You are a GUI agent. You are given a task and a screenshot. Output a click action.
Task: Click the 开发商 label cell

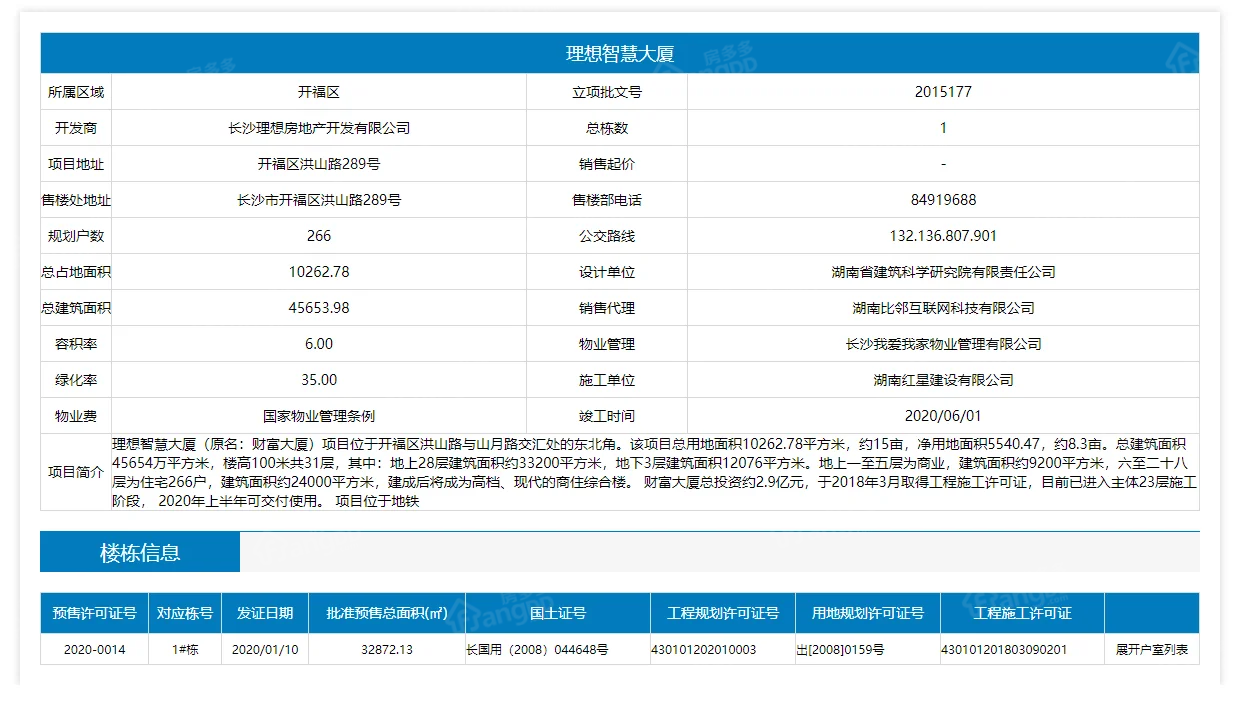click(76, 128)
